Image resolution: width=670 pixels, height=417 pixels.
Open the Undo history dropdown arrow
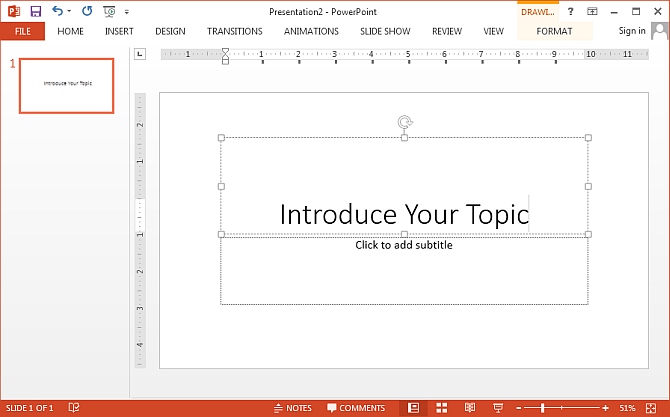tap(70, 12)
